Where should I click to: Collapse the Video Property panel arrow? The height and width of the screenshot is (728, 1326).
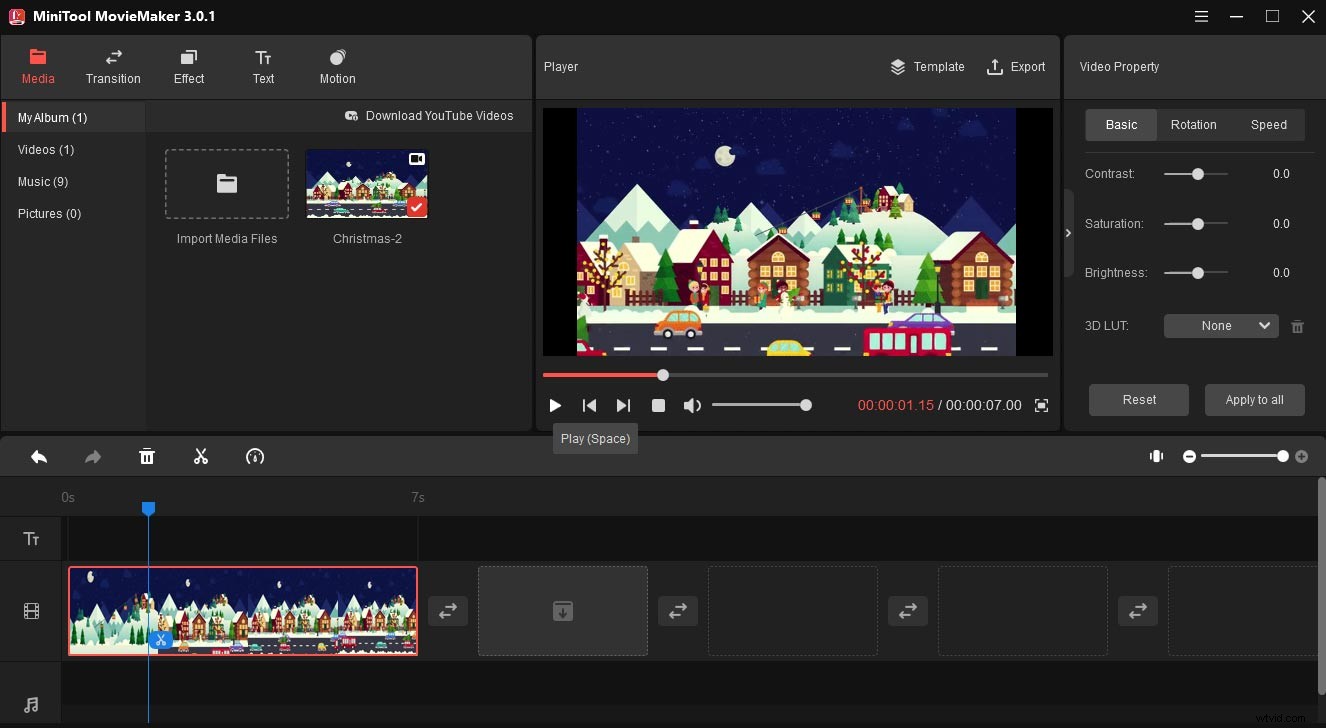[1068, 233]
